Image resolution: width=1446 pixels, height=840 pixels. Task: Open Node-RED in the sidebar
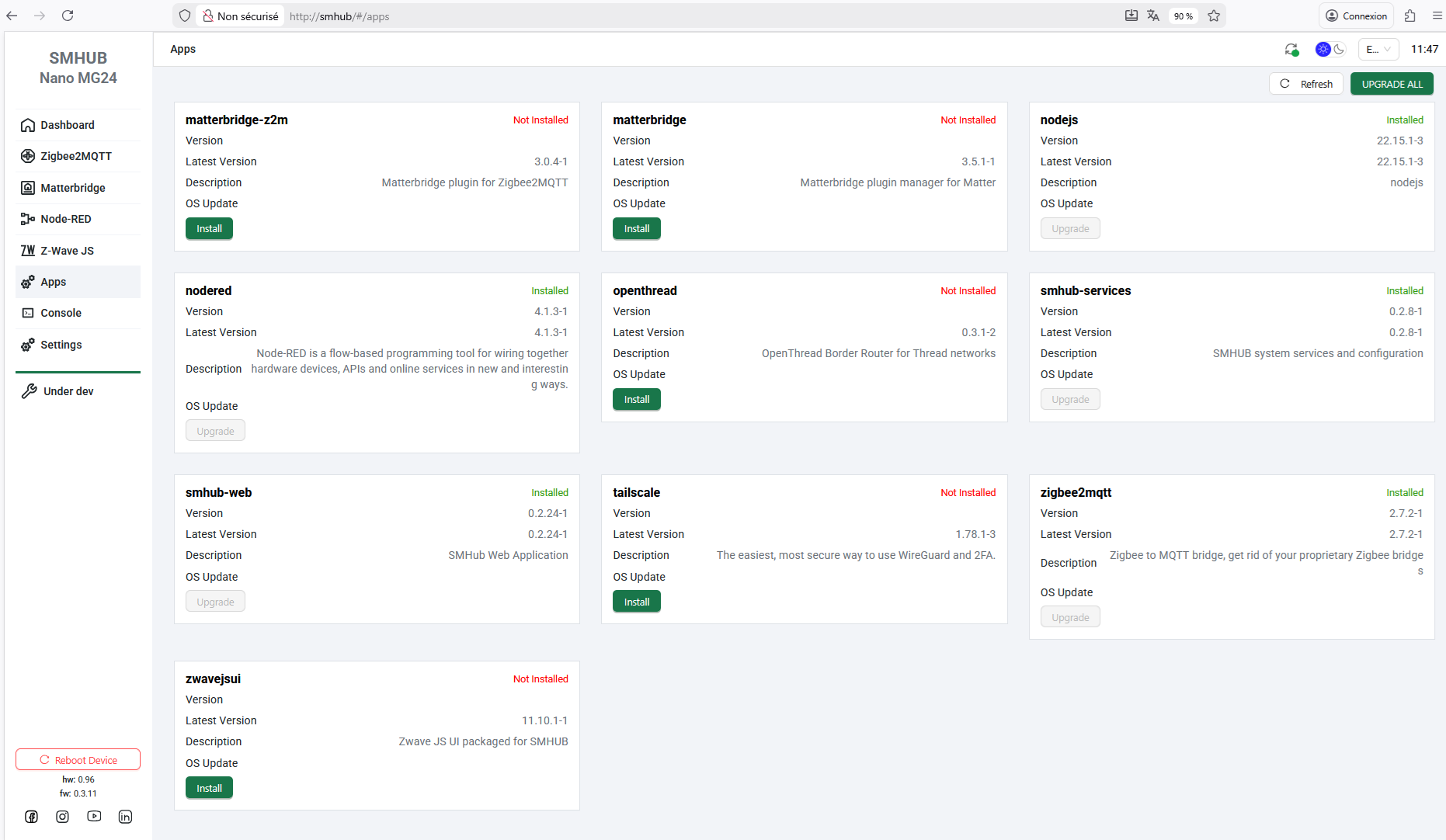pos(78,219)
